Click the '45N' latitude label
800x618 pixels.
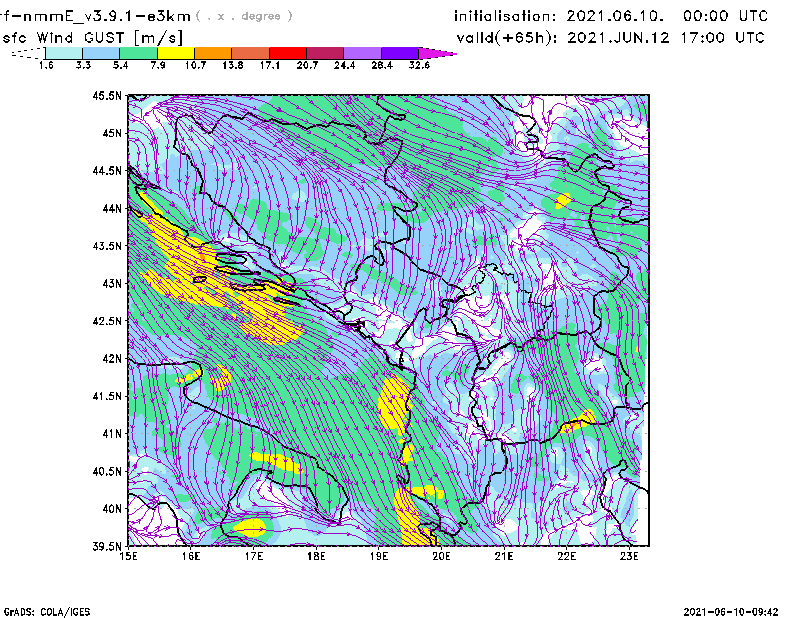coord(112,133)
